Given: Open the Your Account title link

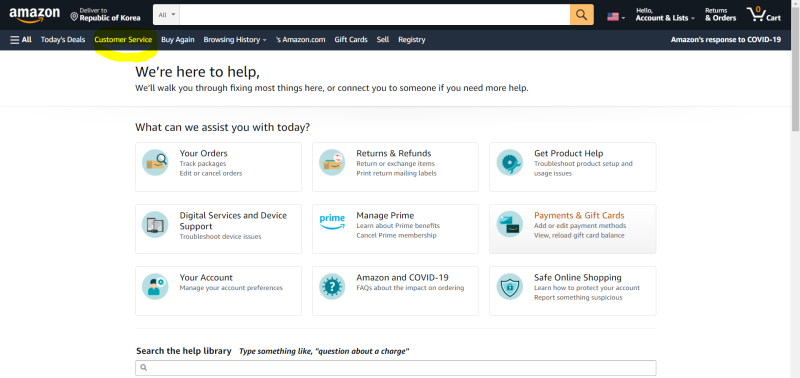Looking at the screenshot, I should click(x=206, y=278).
